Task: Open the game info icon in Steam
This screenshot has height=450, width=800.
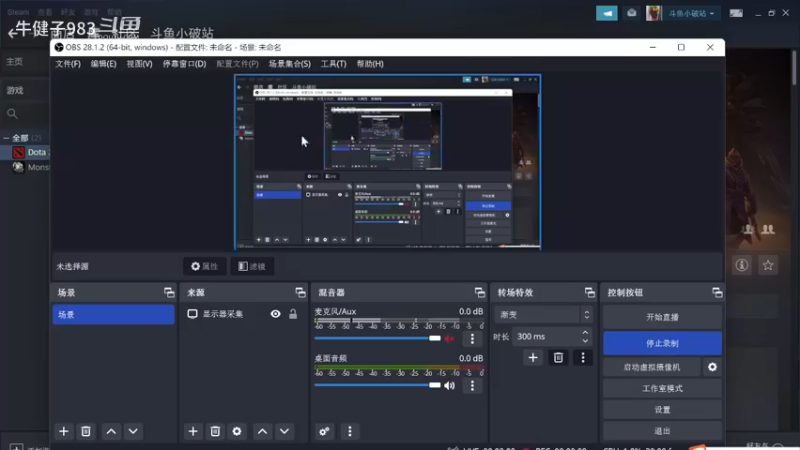Action: [x=742, y=265]
